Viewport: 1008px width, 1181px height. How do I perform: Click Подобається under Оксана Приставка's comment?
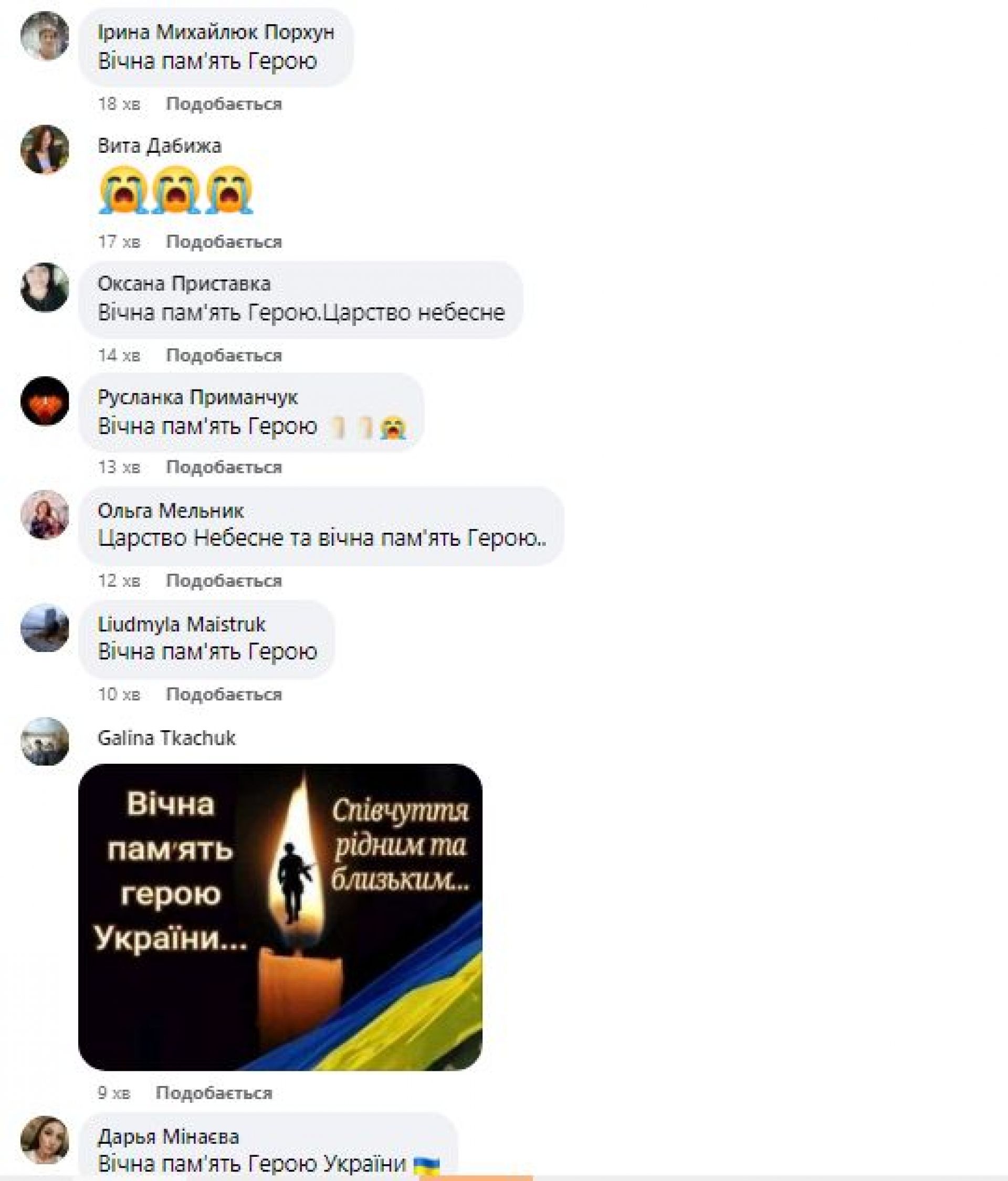224,355
